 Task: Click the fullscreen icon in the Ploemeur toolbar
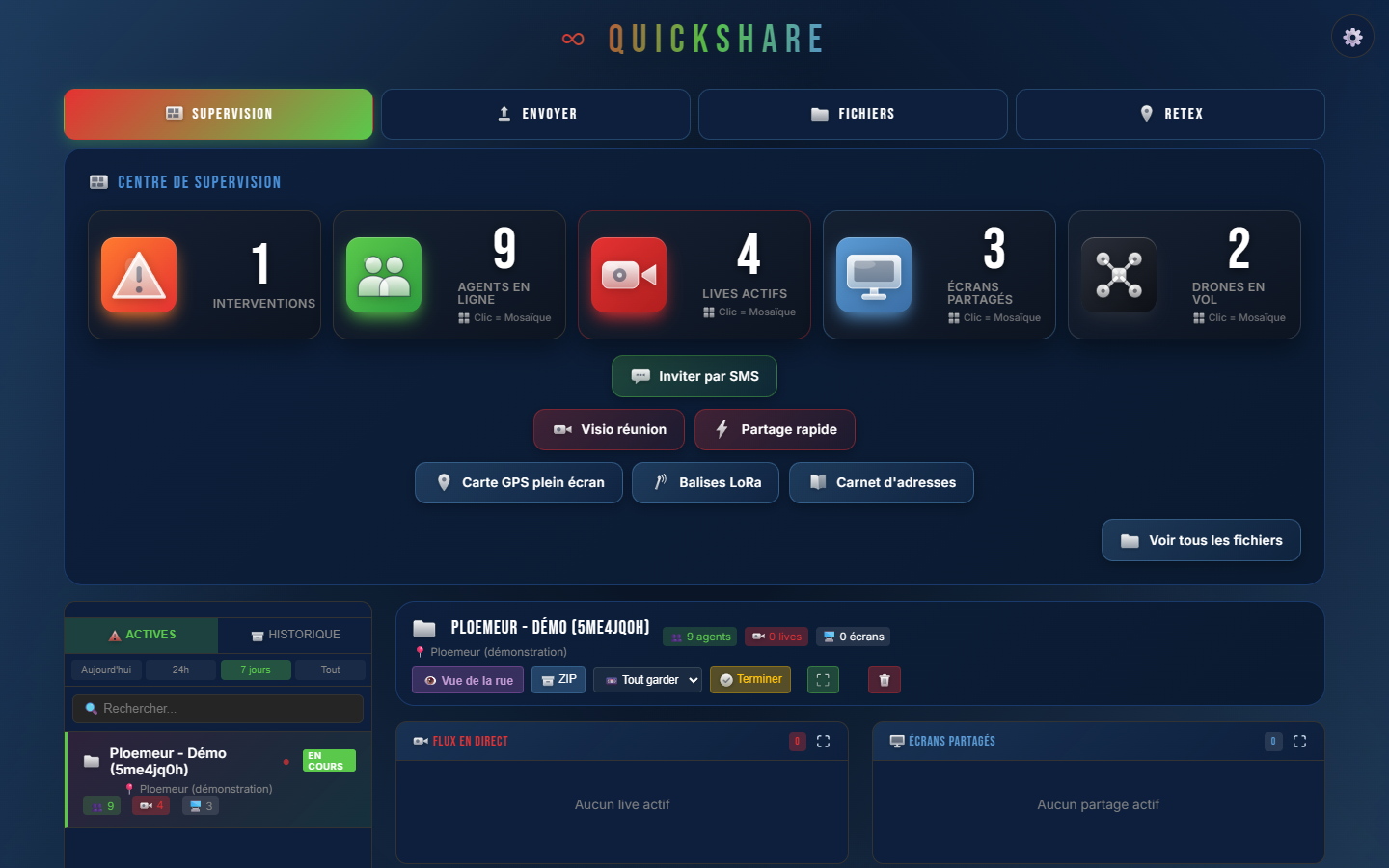[823, 680]
